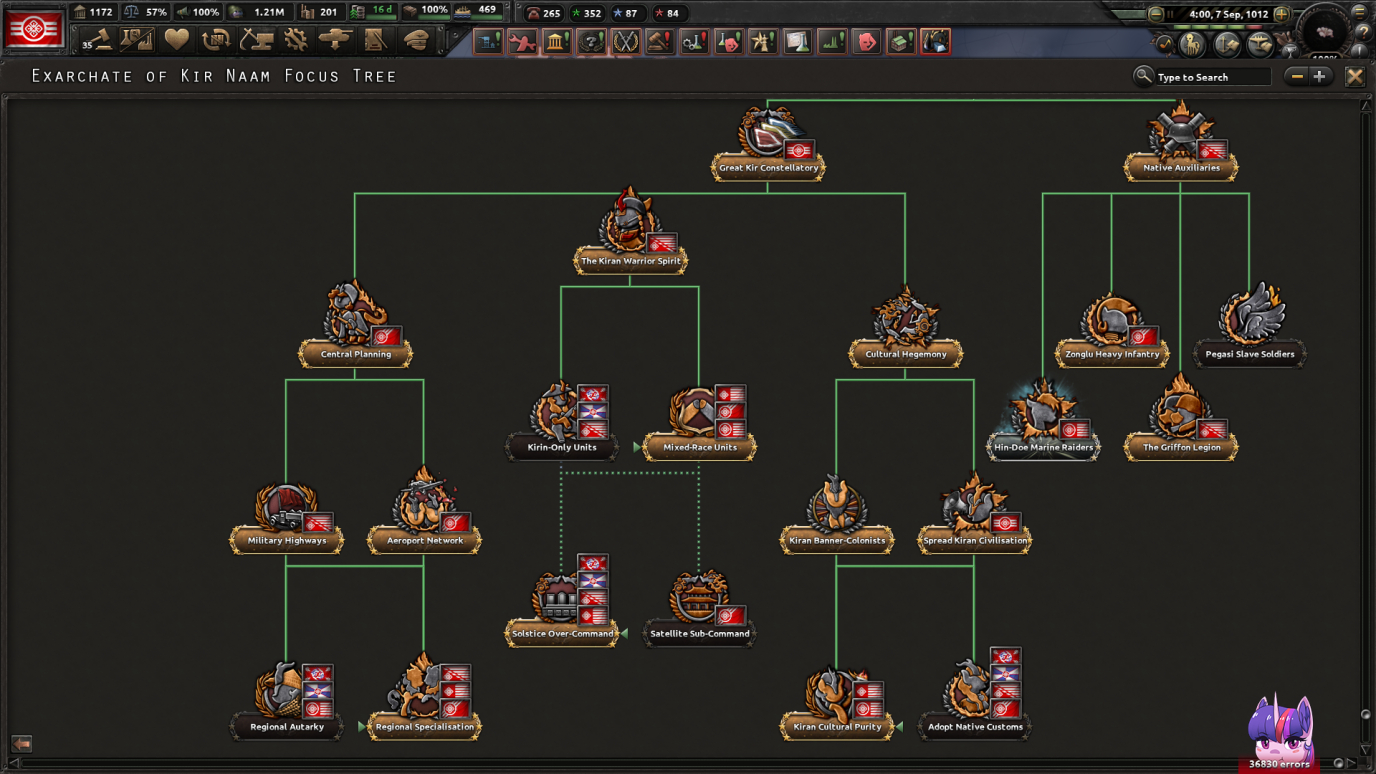The image size is (1376, 774).
Task: Click the green factory building alert
Action: pyautogui.click(x=901, y=42)
